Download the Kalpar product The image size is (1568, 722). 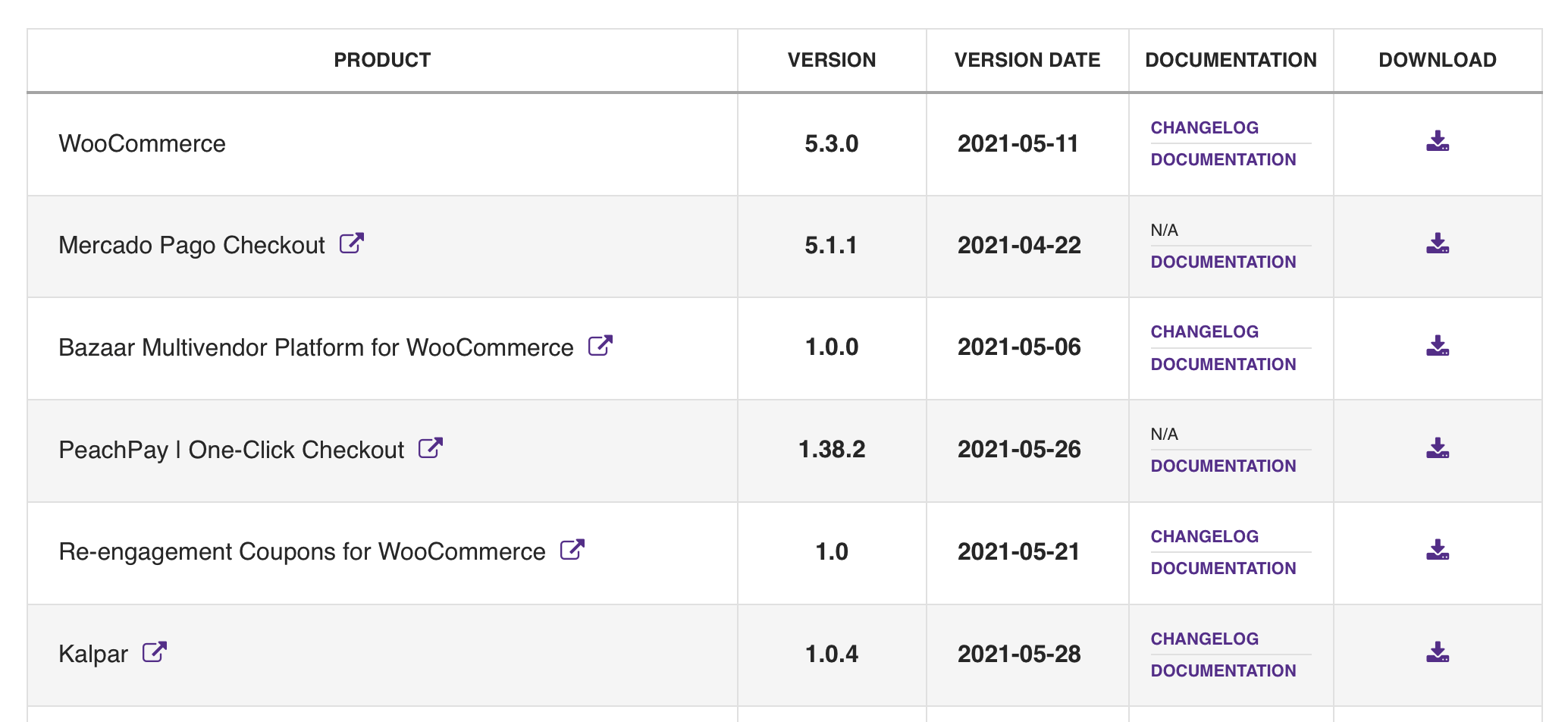pyautogui.click(x=1437, y=653)
